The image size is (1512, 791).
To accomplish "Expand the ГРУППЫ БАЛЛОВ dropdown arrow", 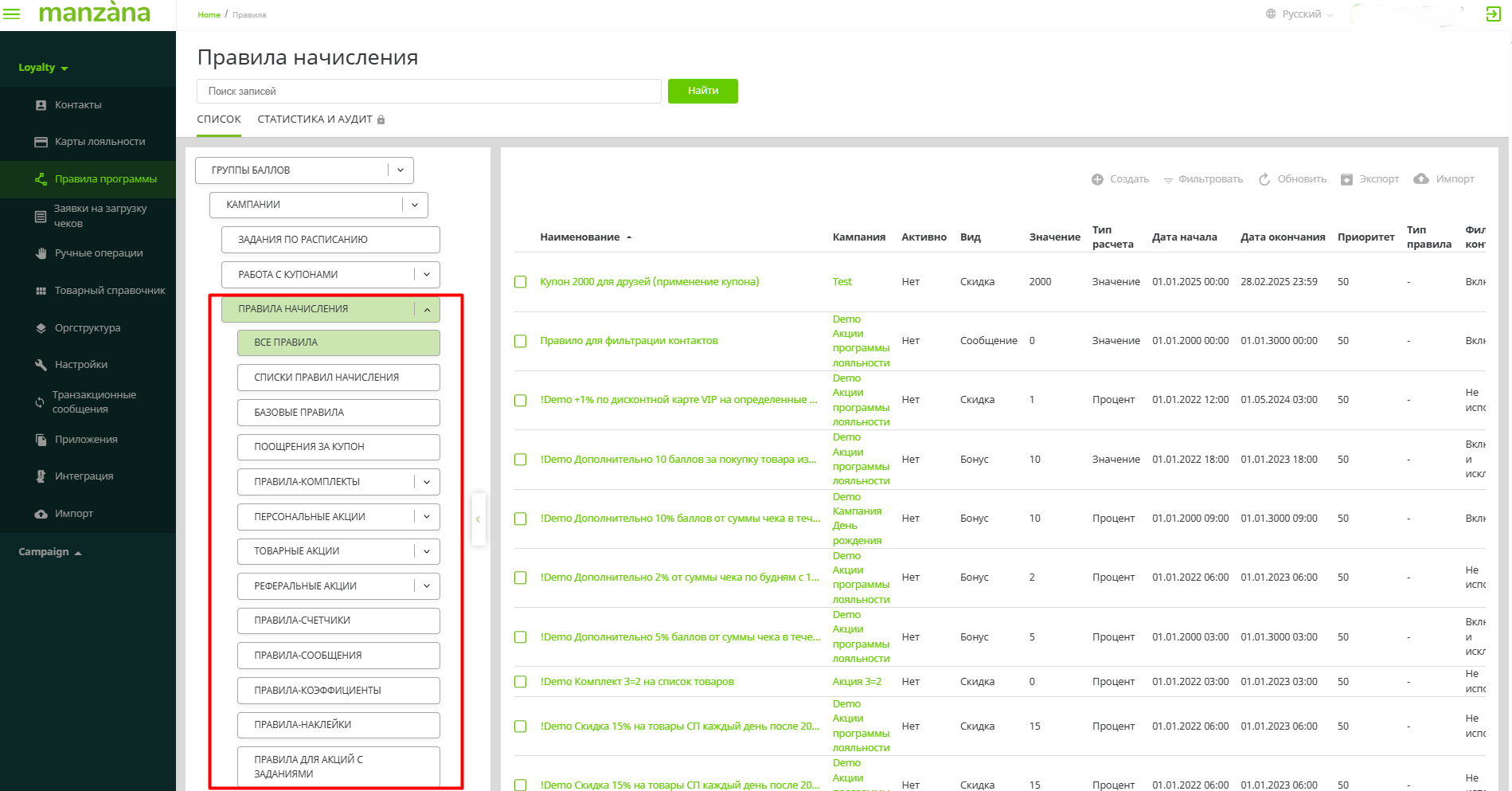I will pos(400,170).
